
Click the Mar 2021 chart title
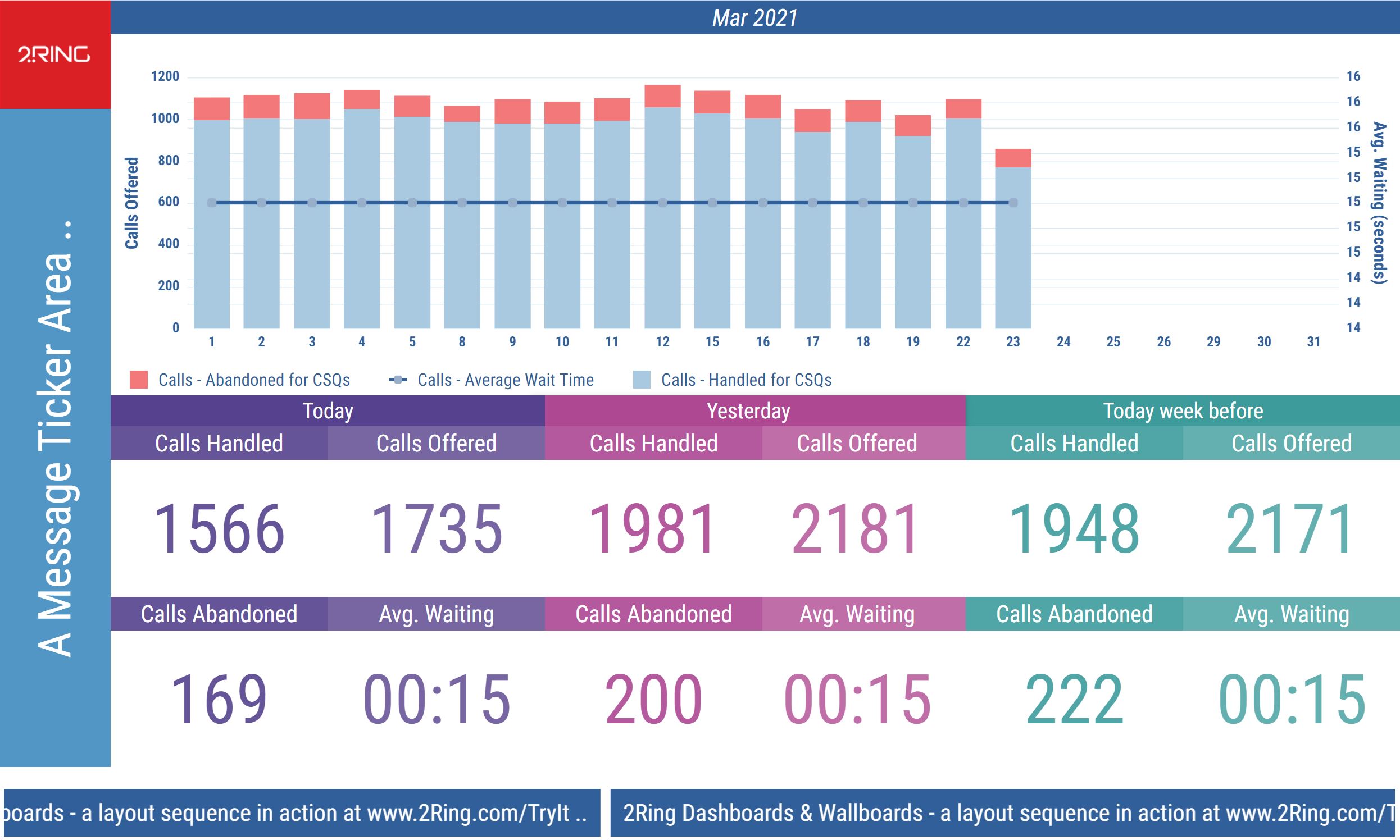click(754, 17)
